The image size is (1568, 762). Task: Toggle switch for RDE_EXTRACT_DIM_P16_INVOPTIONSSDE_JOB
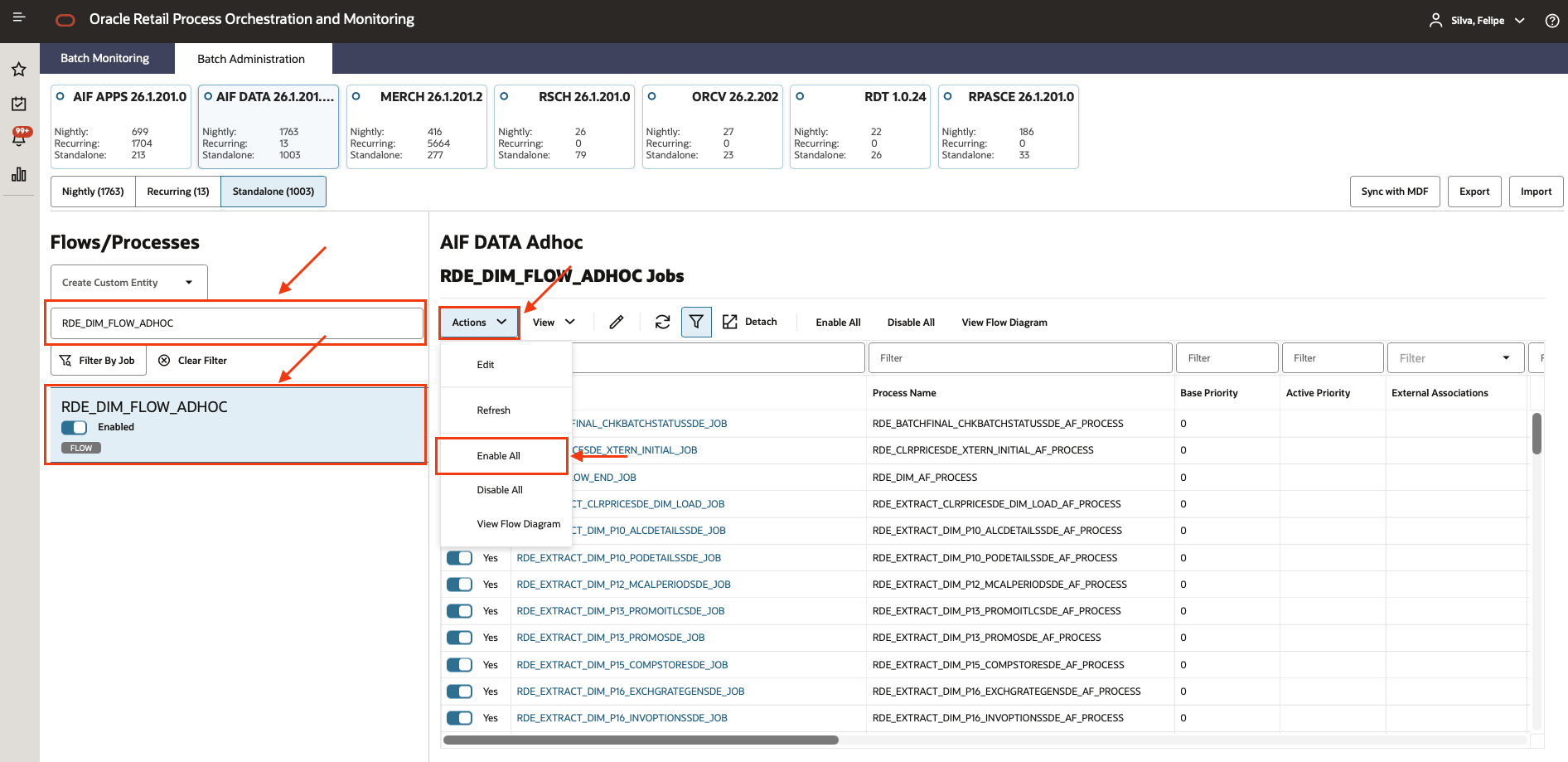click(x=459, y=718)
